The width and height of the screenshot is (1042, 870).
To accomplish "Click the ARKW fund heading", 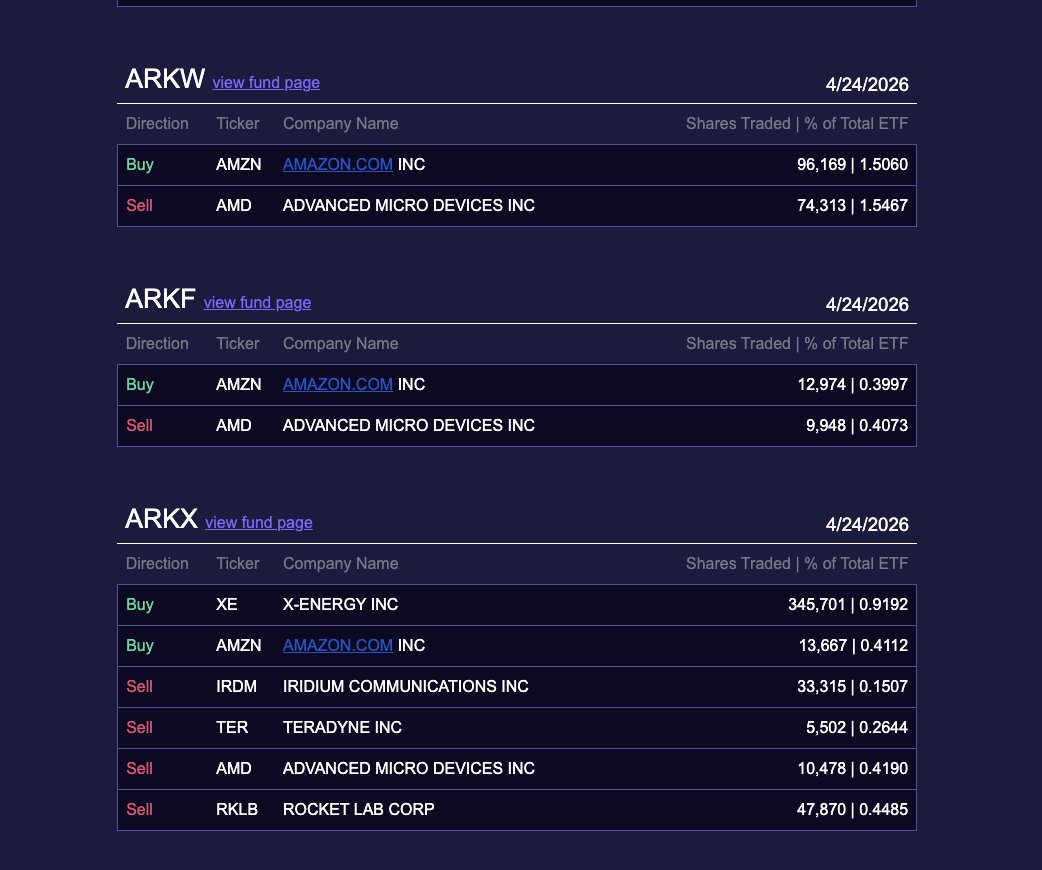I will pos(165,80).
